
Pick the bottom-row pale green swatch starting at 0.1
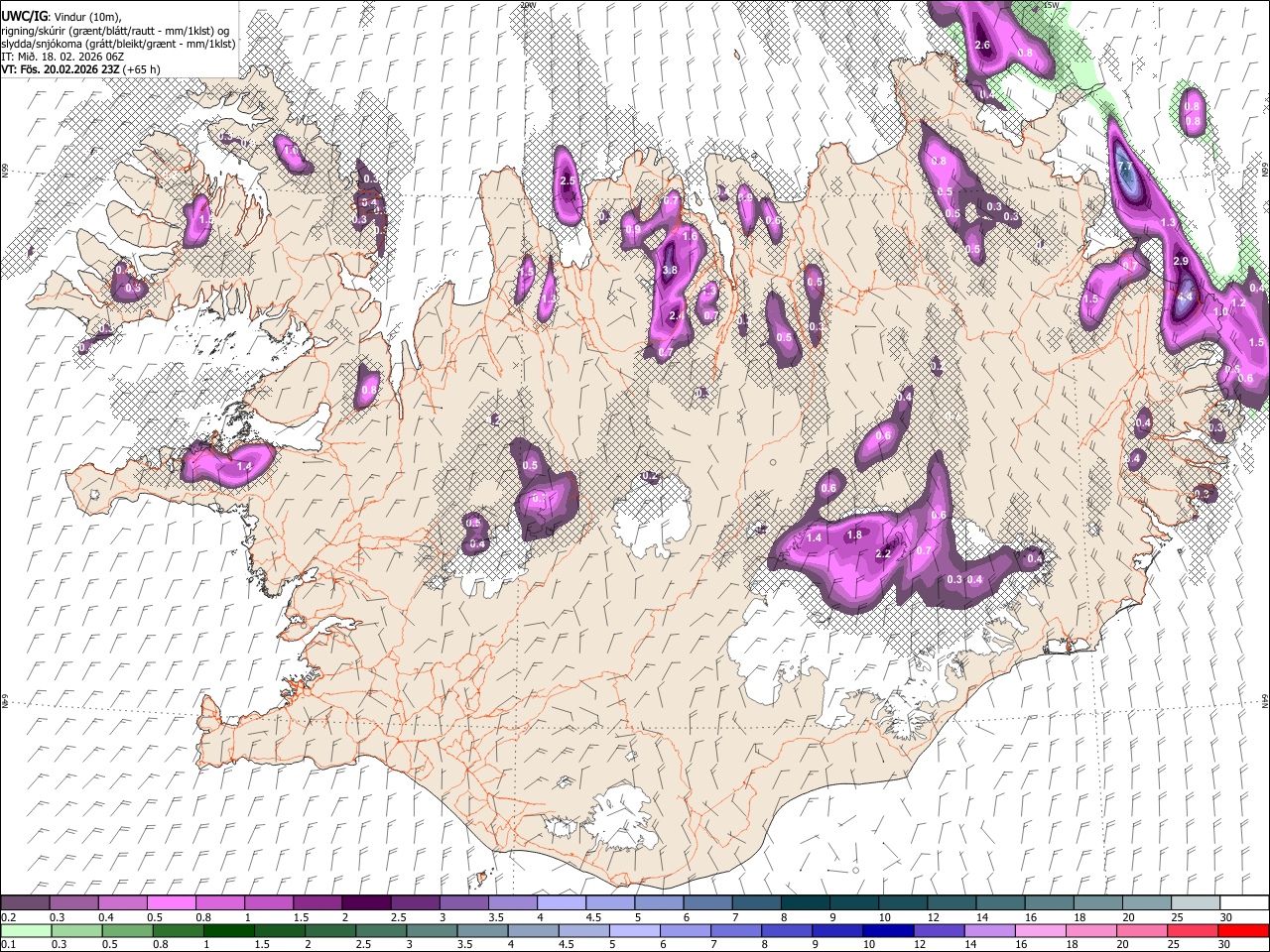[25, 930]
